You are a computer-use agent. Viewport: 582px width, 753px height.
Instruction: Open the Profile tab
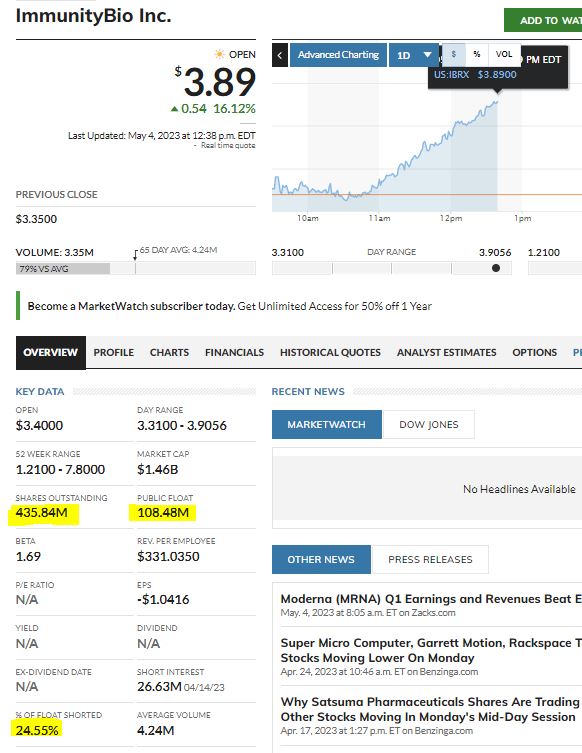click(x=113, y=352)
